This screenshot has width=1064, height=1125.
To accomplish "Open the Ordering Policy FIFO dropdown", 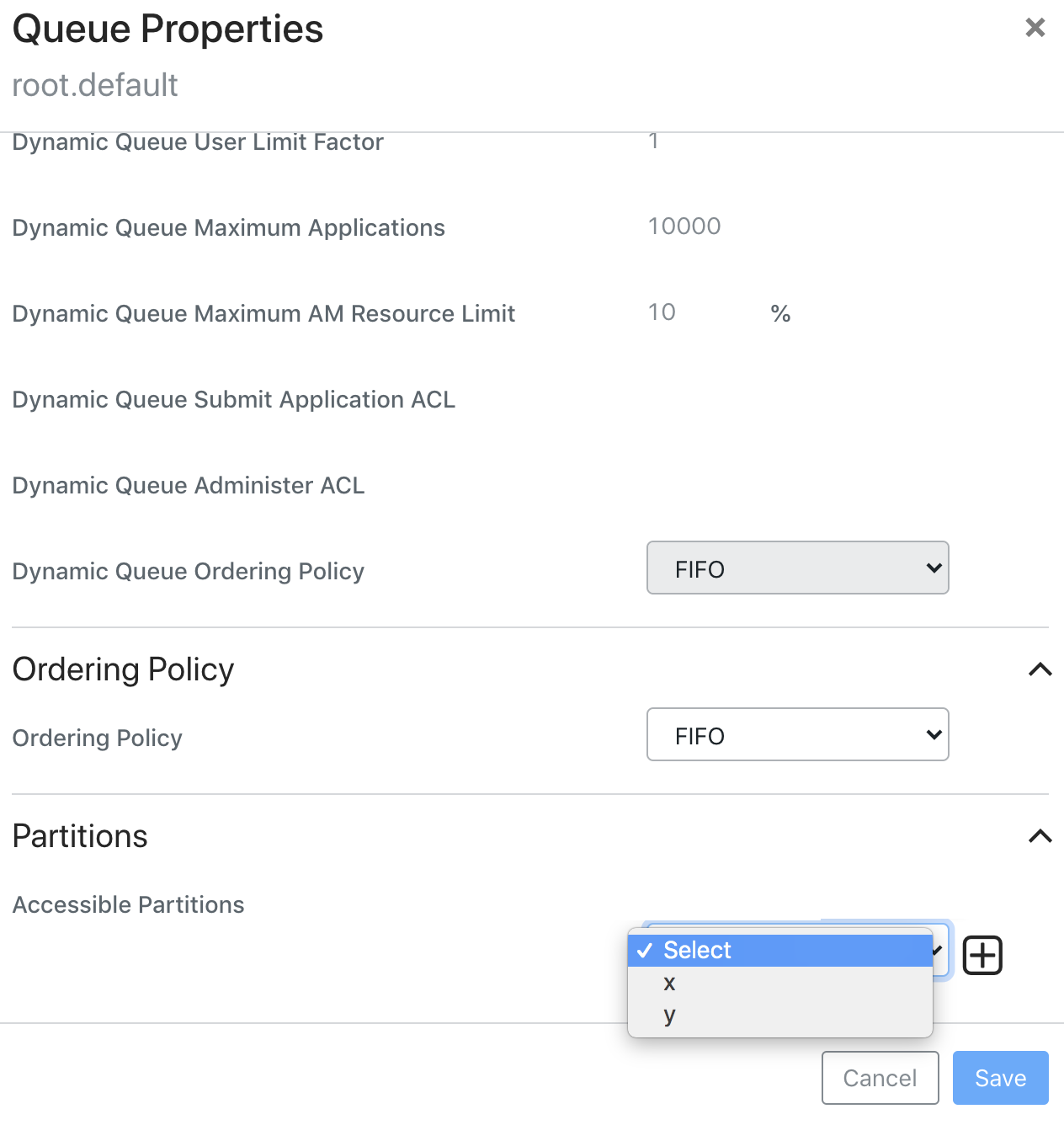I will [797, 735].
